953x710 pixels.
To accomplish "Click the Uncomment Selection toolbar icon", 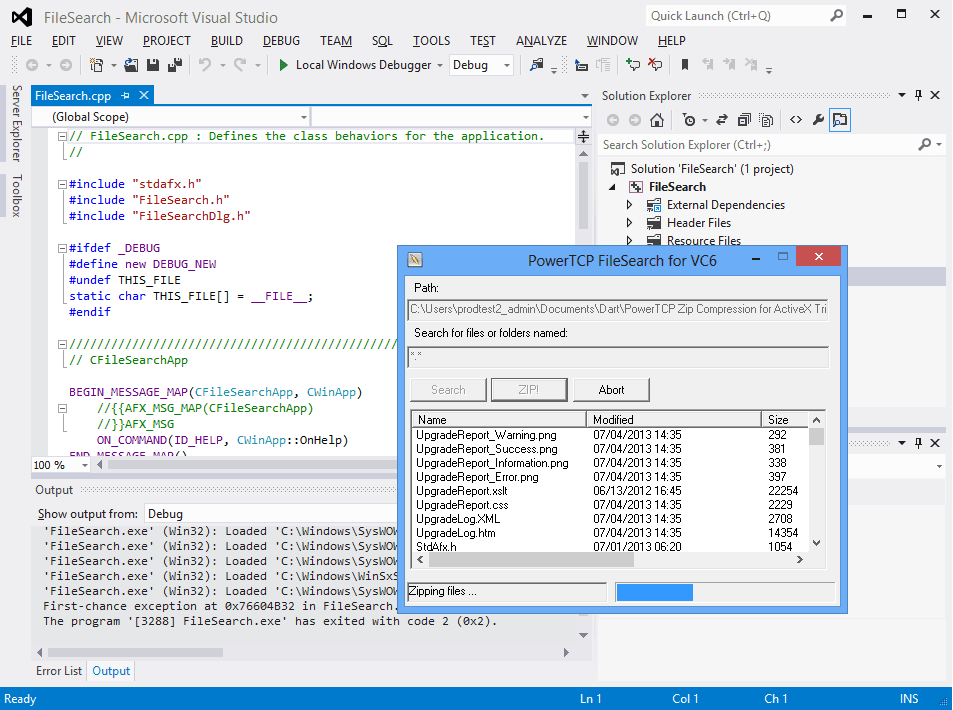I will point(655,64).
